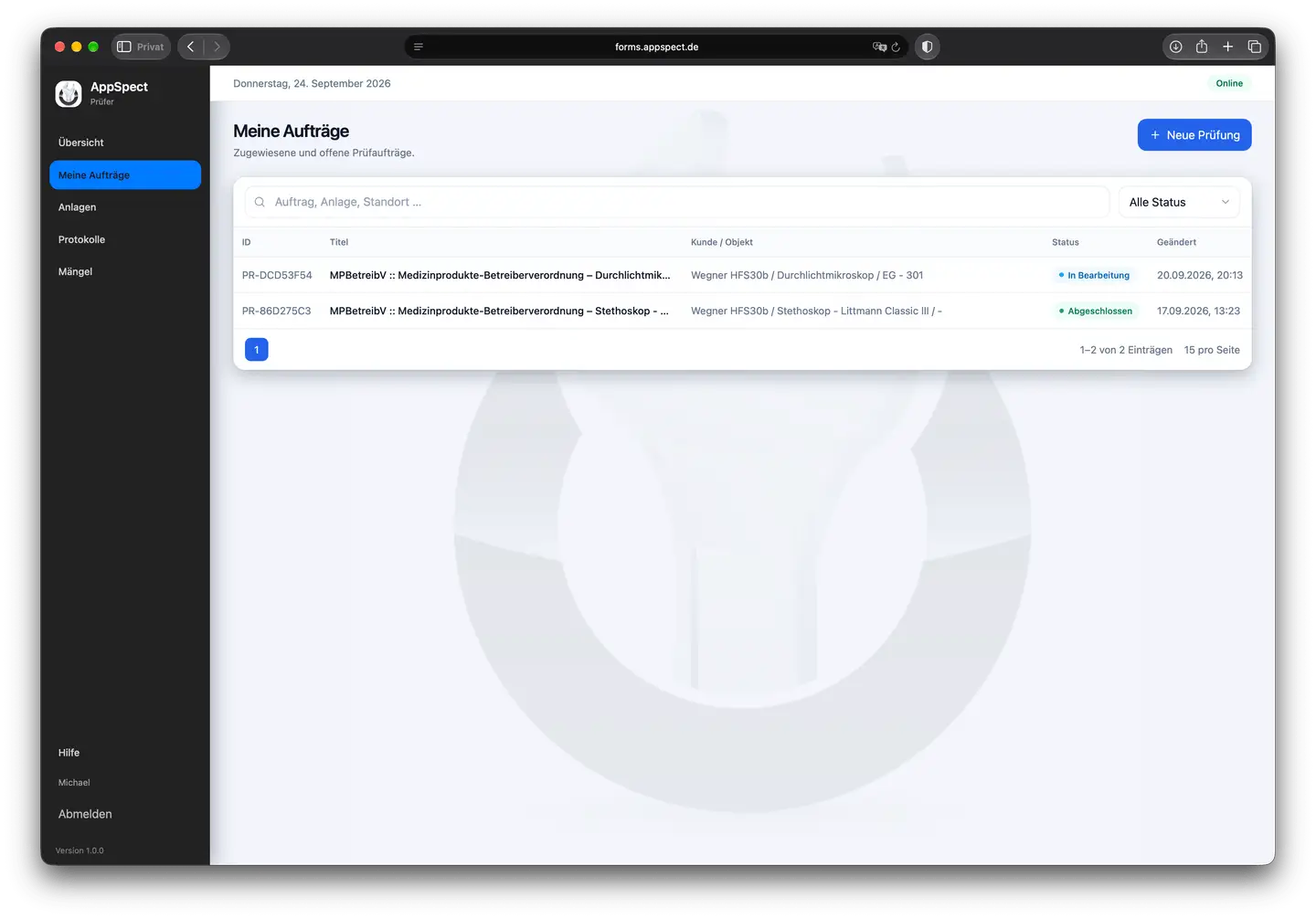Image resolution: width=1316 pixels, height=919 pixels.
Task: Click the Titel column header
Action: coord(339,242)
